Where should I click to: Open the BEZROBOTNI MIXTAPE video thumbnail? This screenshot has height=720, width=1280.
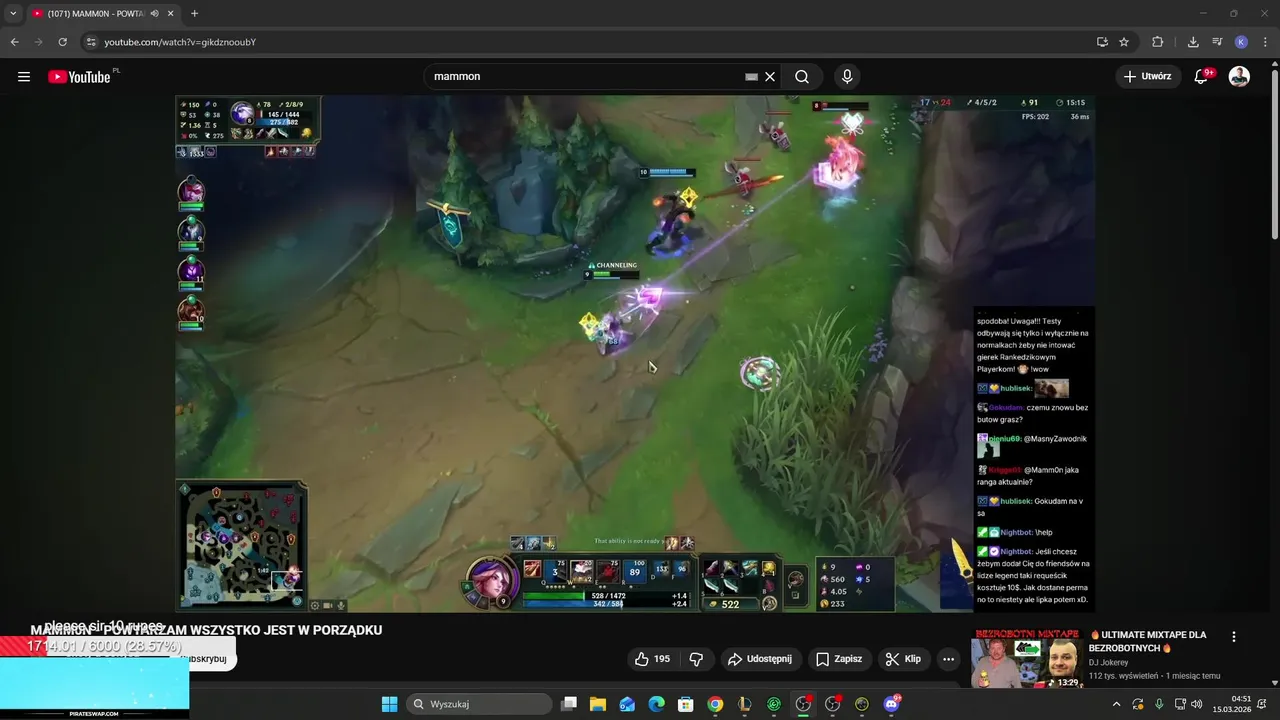(x=1028, y=659)
